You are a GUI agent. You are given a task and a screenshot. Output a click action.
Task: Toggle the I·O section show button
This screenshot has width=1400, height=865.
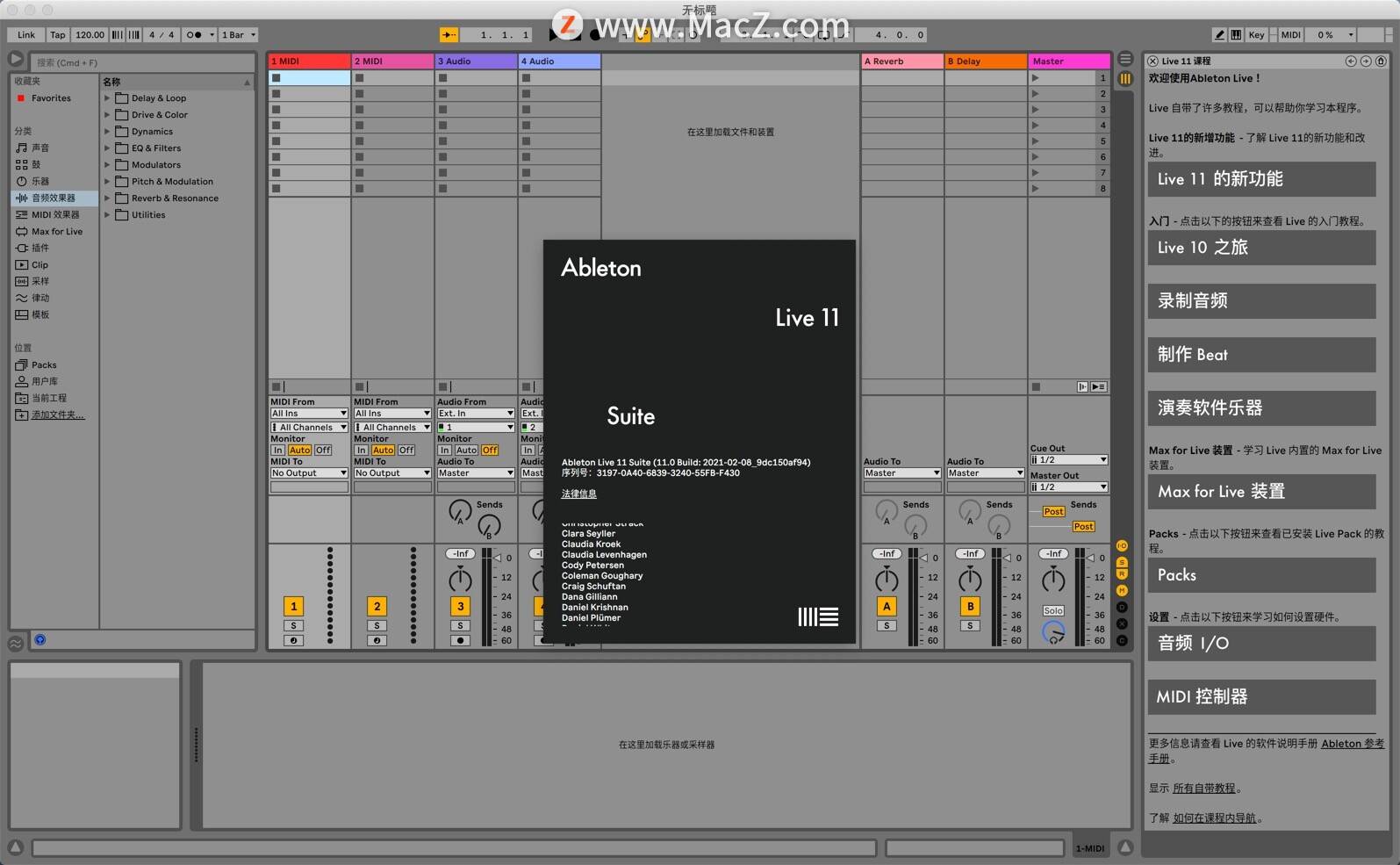(x=1122, y=546)
